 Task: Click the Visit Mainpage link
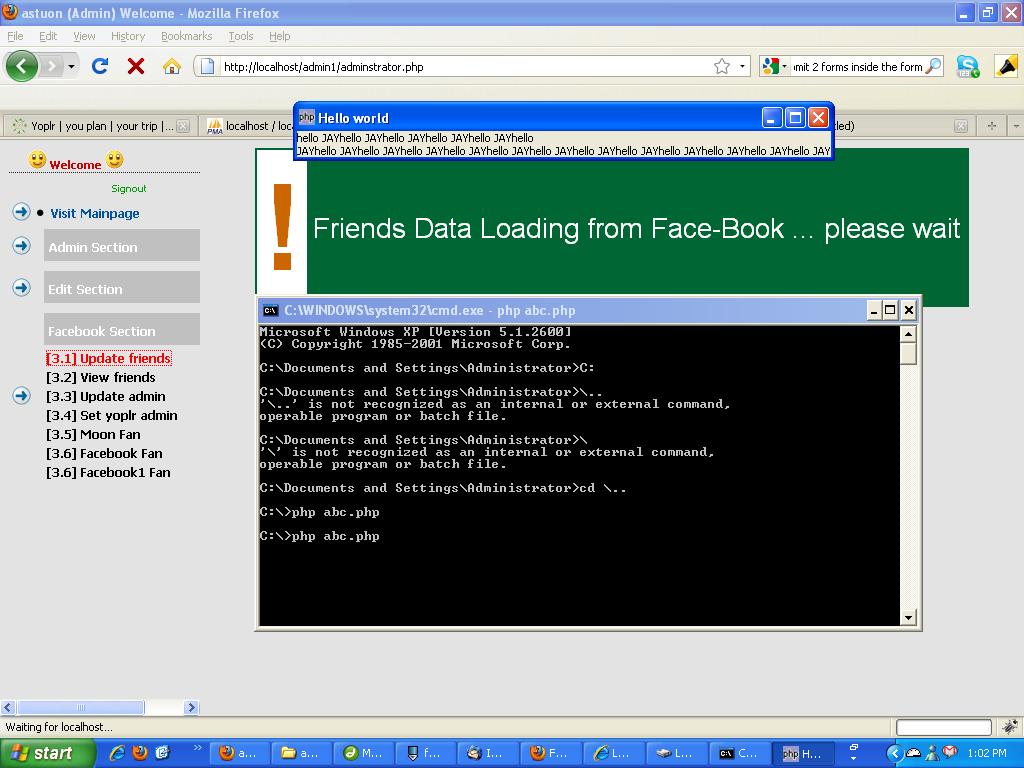pyautogui.click(x=95, y=214)
